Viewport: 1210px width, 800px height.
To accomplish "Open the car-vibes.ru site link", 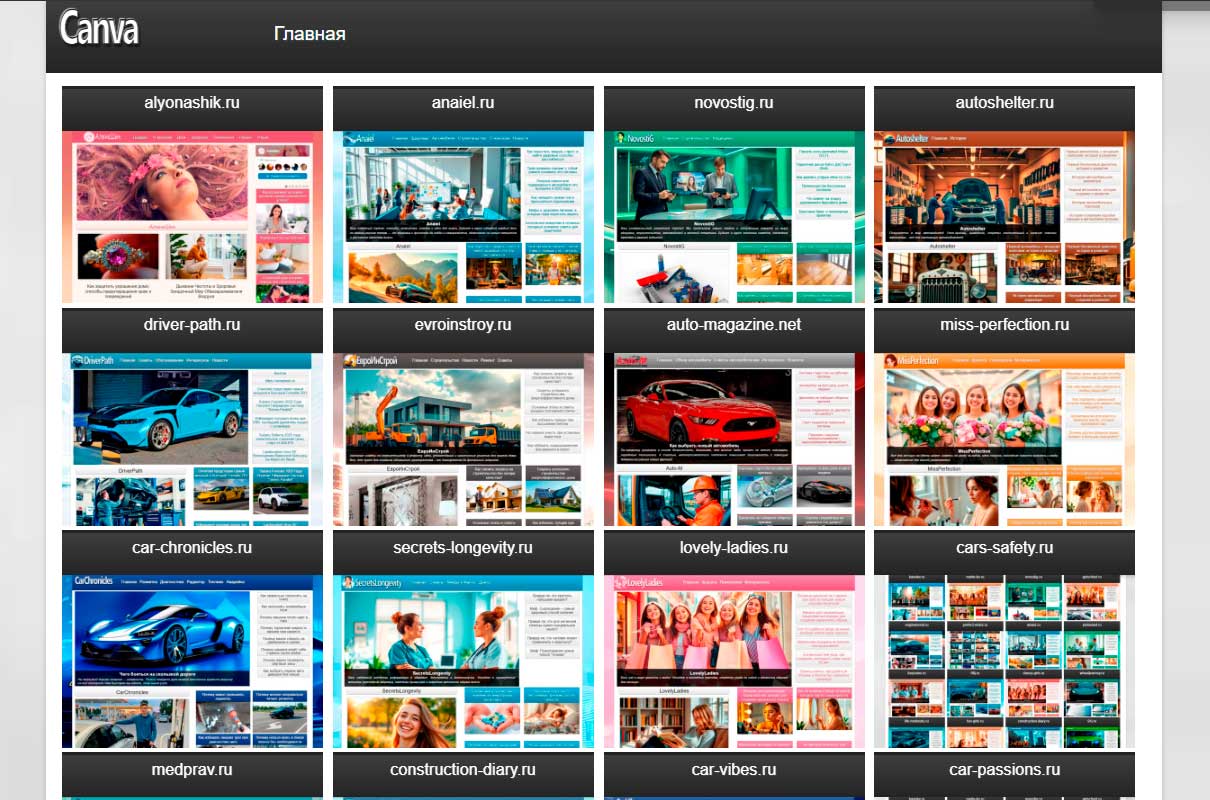I will pos(733,770).
